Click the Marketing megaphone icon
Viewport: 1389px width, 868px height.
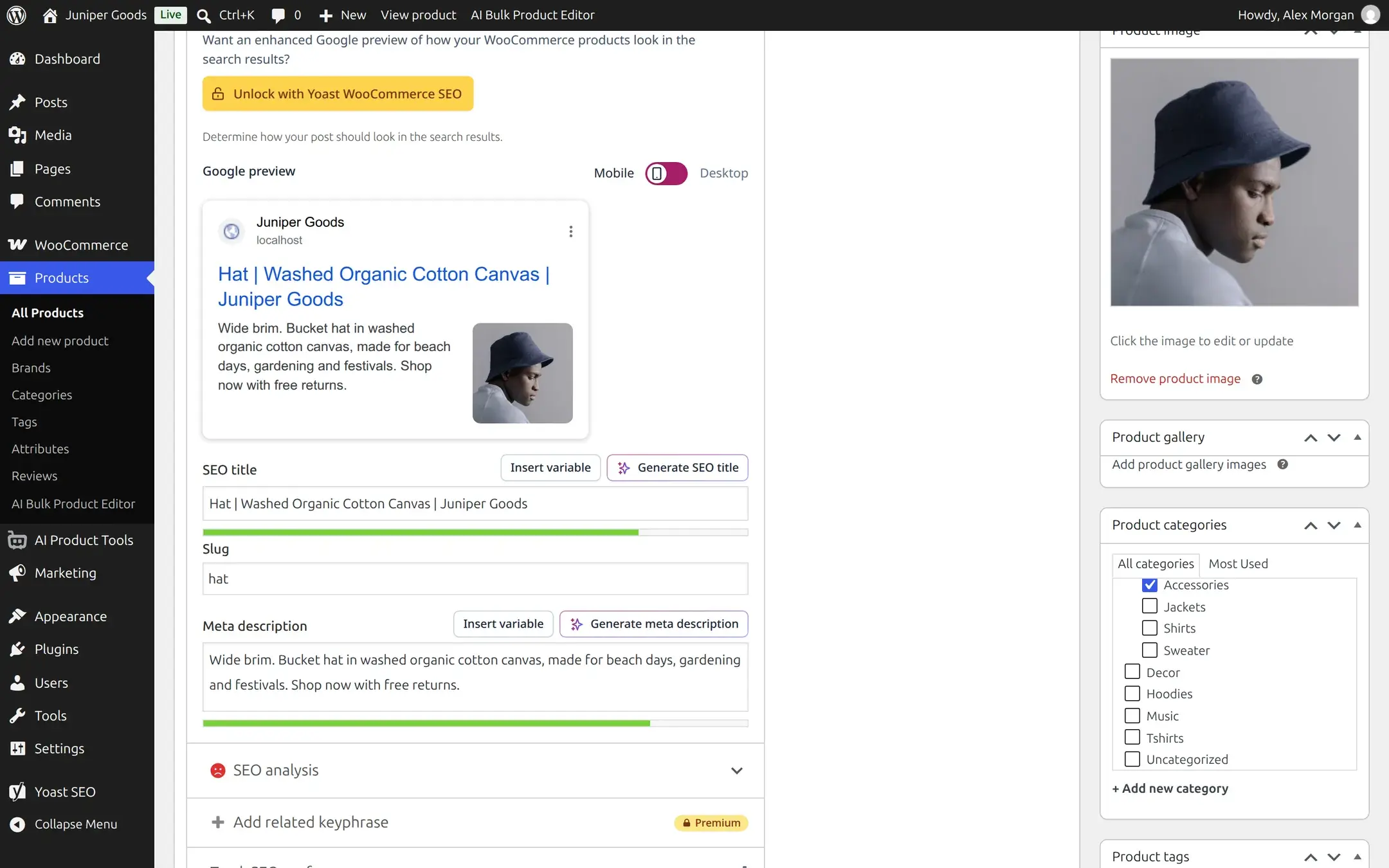(x=17, y=573)
